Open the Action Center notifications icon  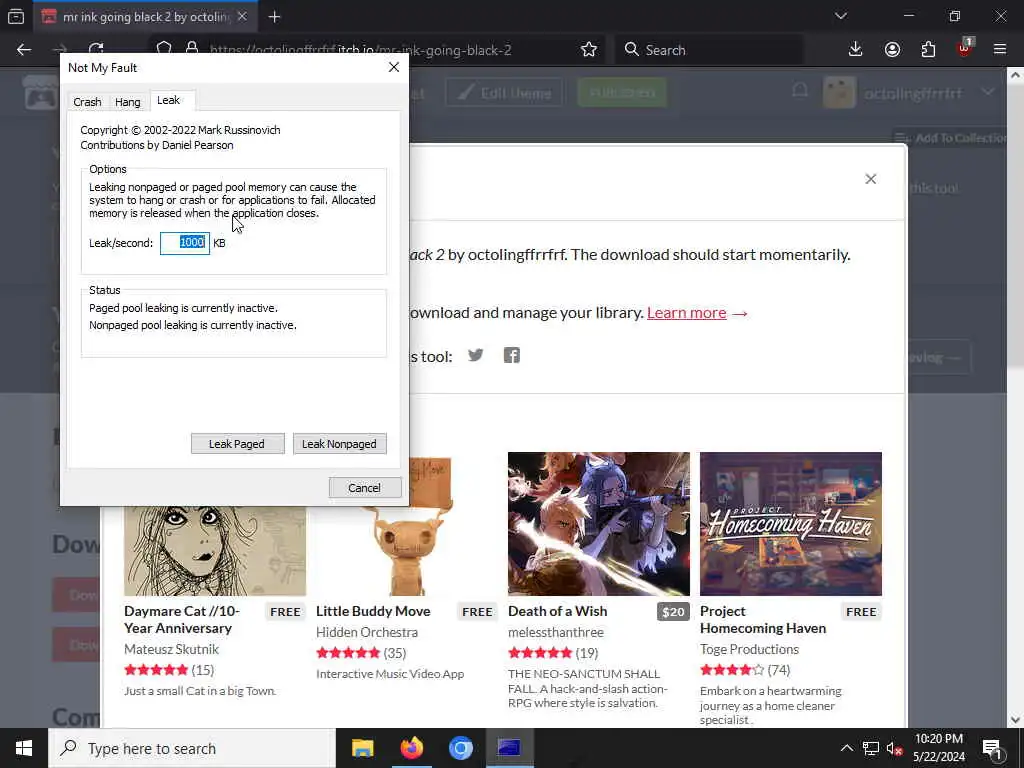[992, 748]
